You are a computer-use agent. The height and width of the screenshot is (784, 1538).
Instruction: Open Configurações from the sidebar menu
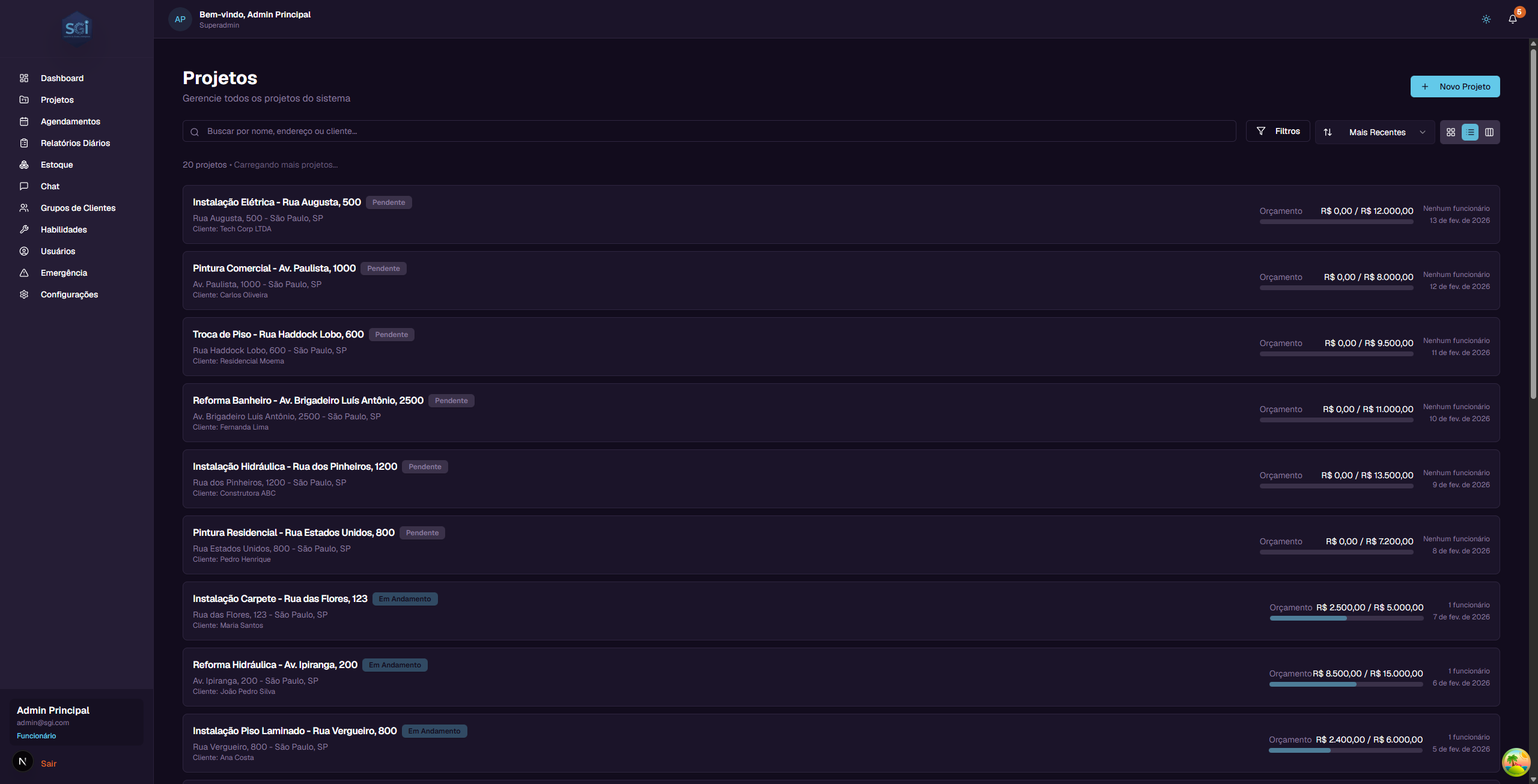pos(69,294)
